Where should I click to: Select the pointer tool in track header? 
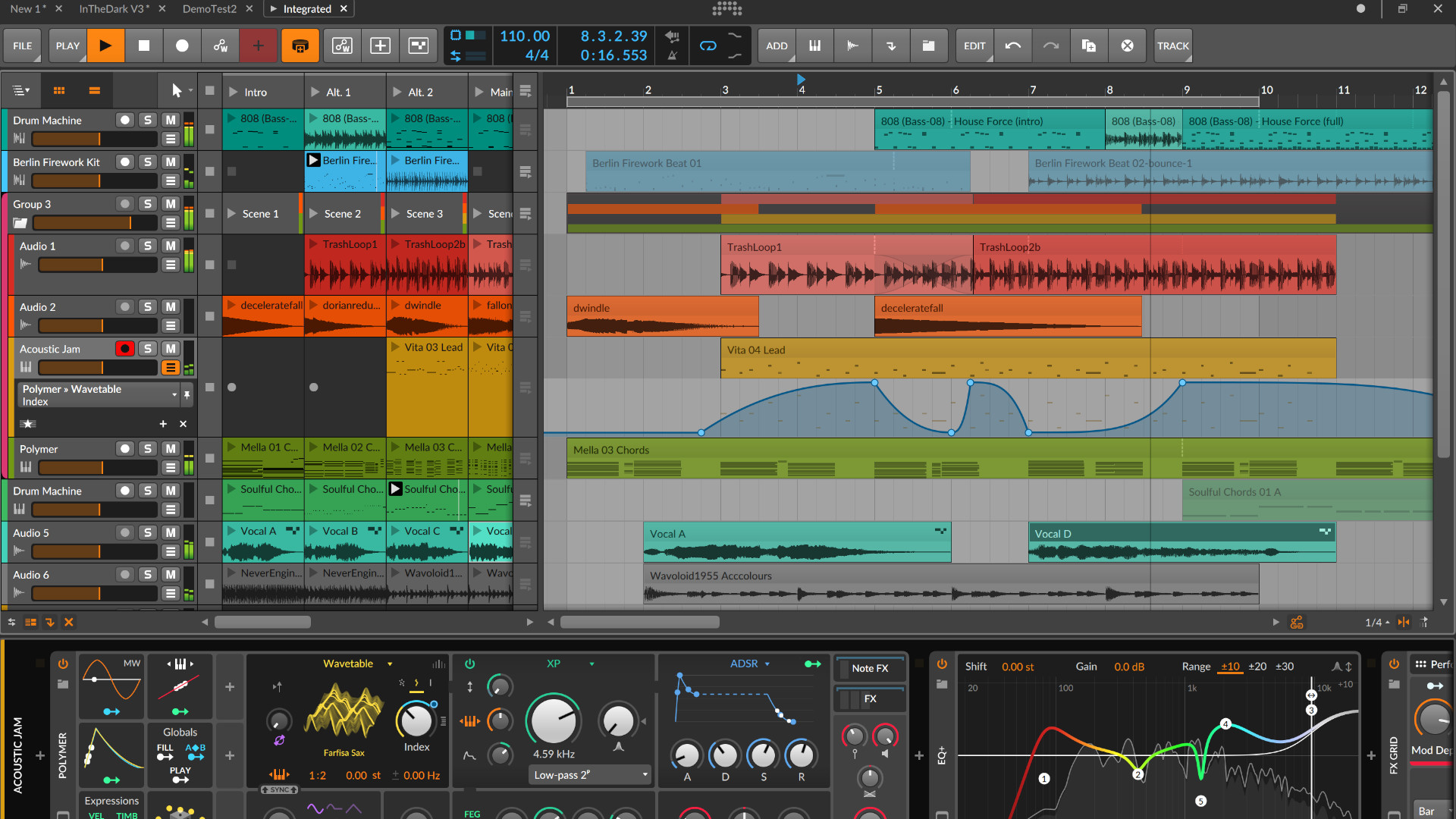(x=176, y=91)
